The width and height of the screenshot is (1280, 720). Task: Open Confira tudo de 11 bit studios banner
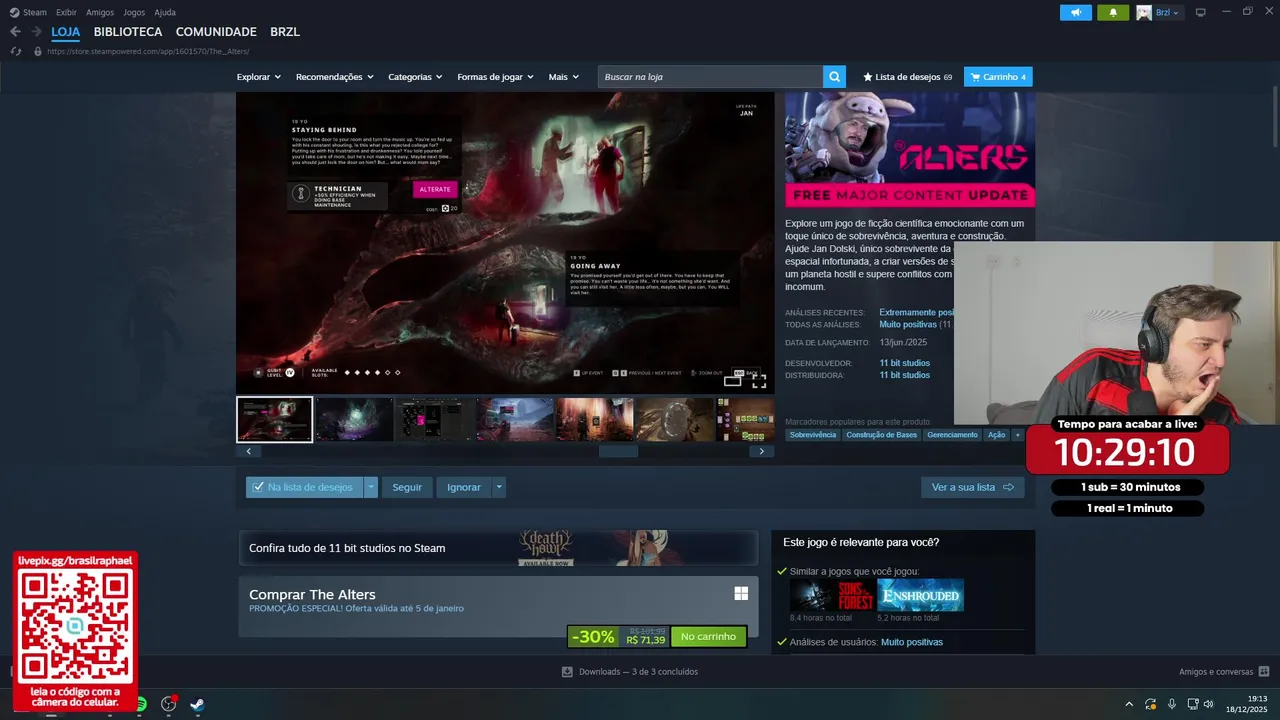(x=498, y=548)
